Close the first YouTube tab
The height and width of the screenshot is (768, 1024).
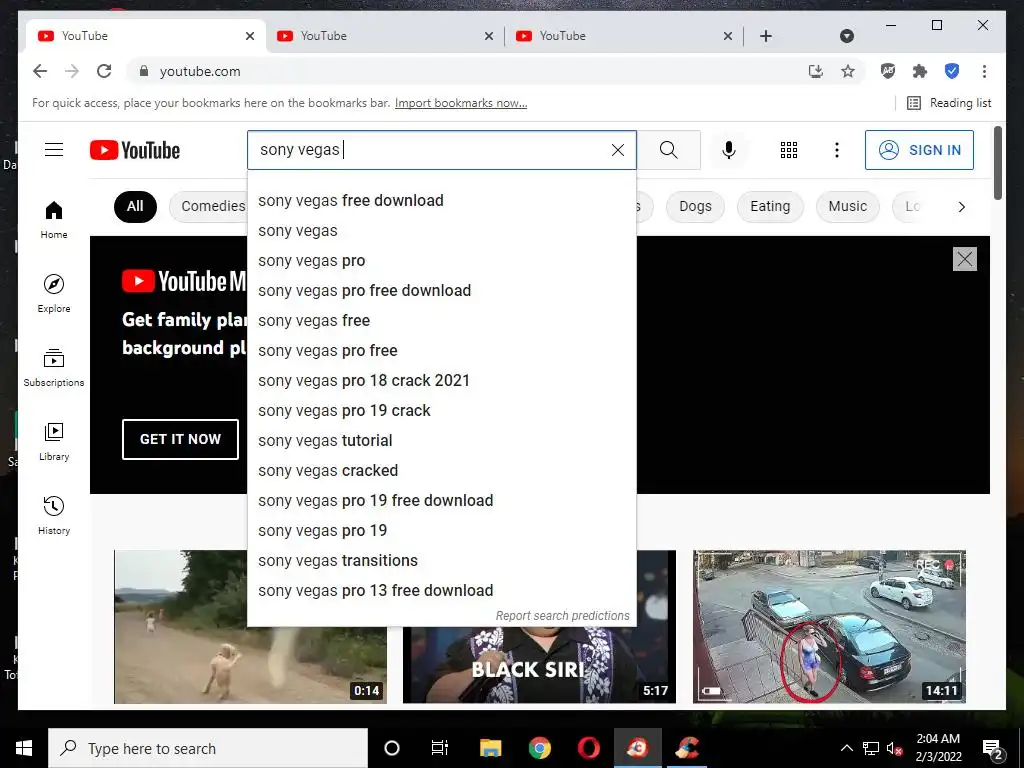[250, 36]
